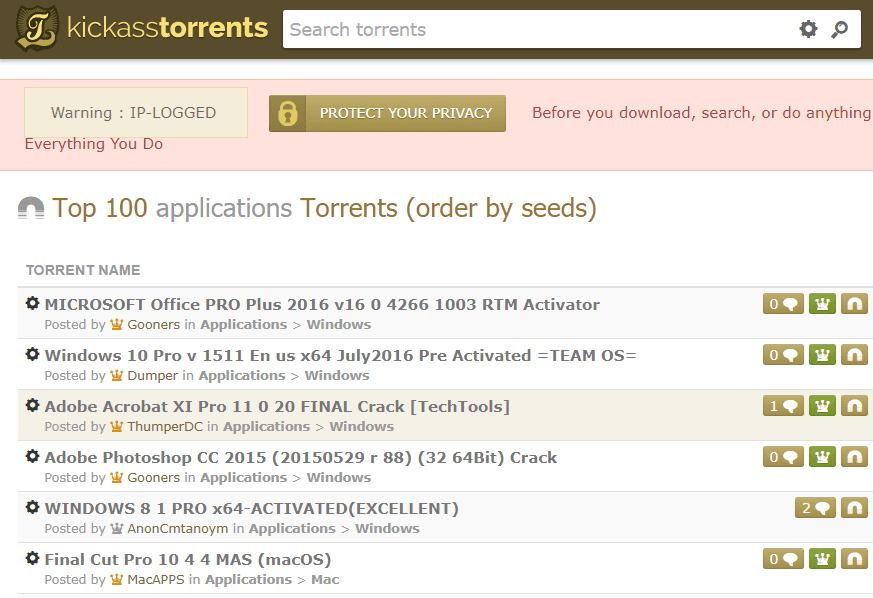Open Mac category link under Final Cut Pro
Image resolution: width=873 pixels, height=598 pixels.
(x=325, y=580)
